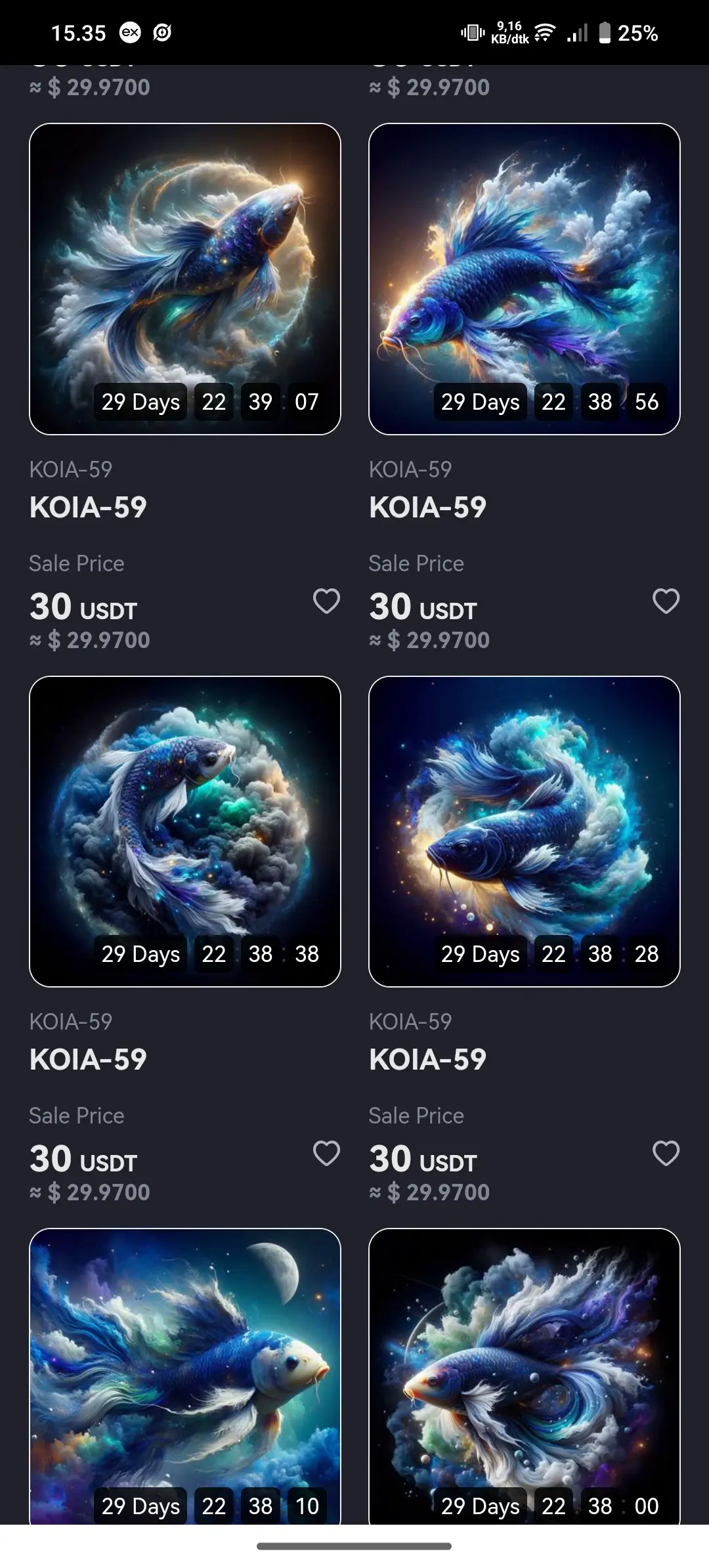Tap the battery icon in the status bar
The height and width of the screenshot is (1568, 709).
605,32
